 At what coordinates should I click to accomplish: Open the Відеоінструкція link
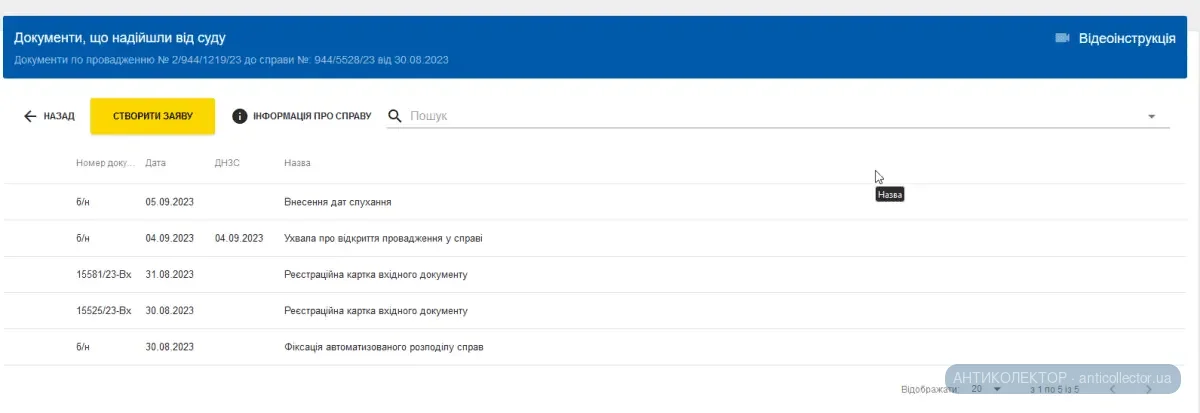(1126, 38)
